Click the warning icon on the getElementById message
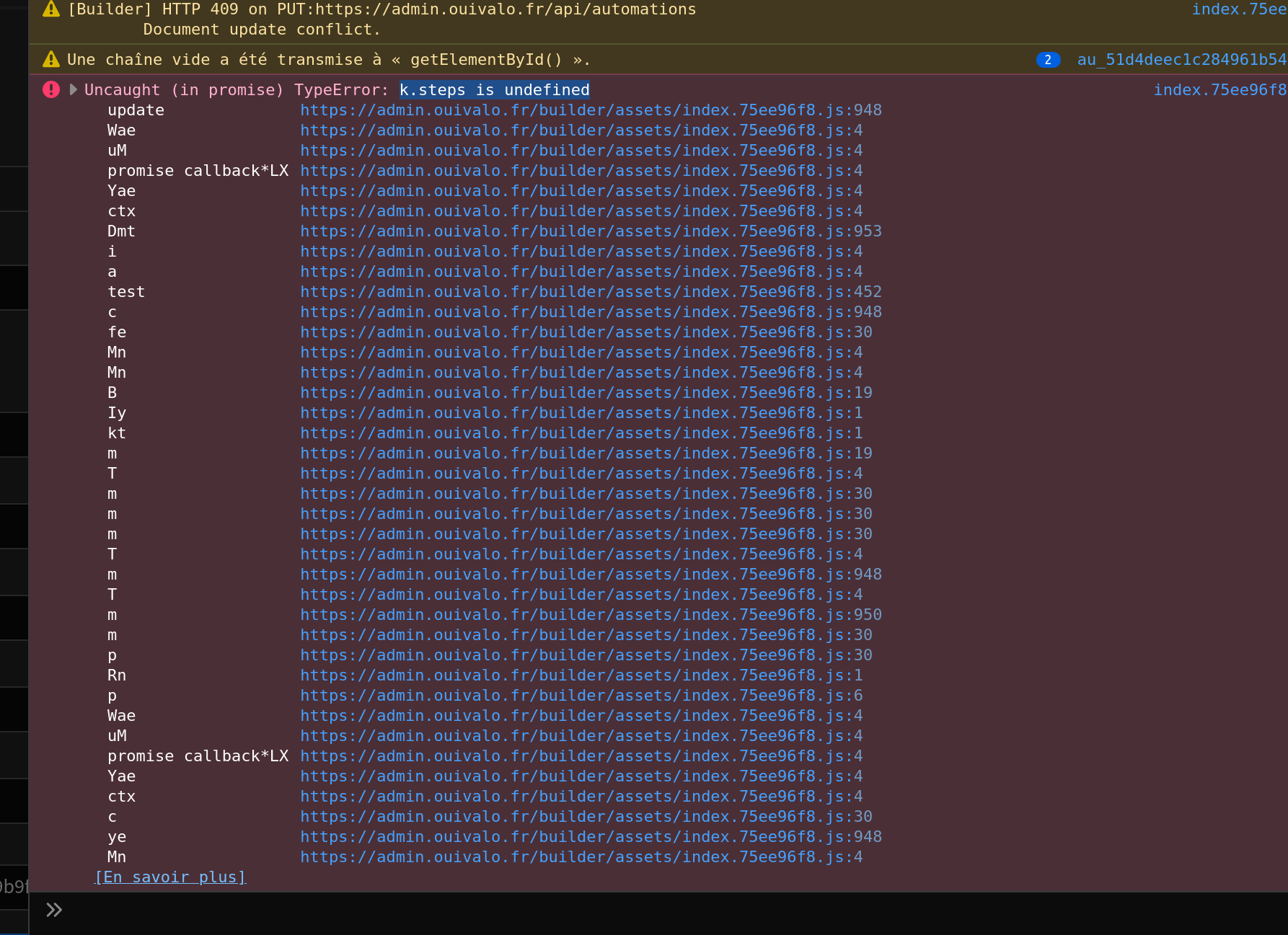 [x=50, y=58]
